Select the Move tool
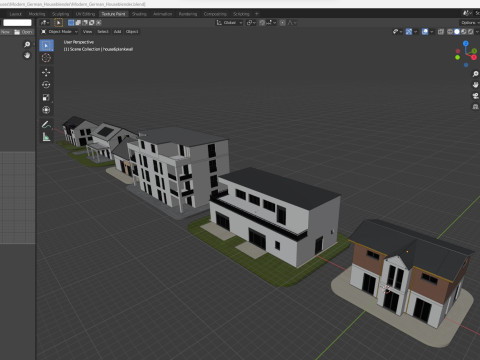 pos(46,72)
